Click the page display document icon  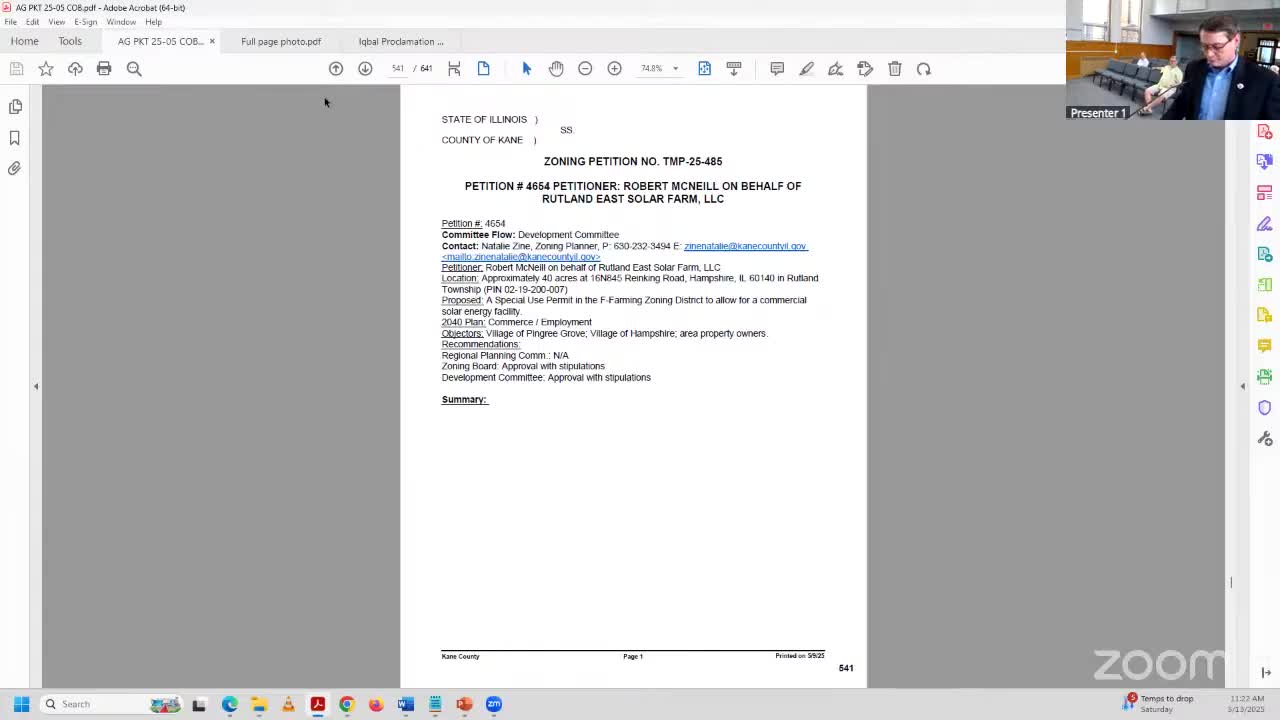pos(483,68)
